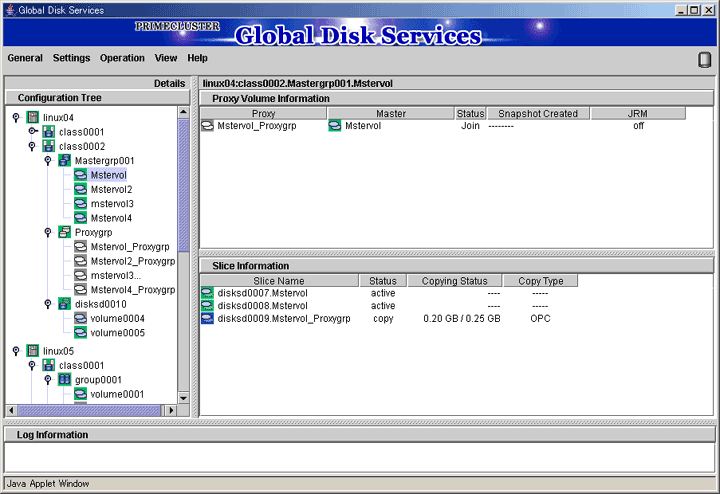Click the linux04 node icon
This screenshot has width=720, height=494.
coord(33,118)
